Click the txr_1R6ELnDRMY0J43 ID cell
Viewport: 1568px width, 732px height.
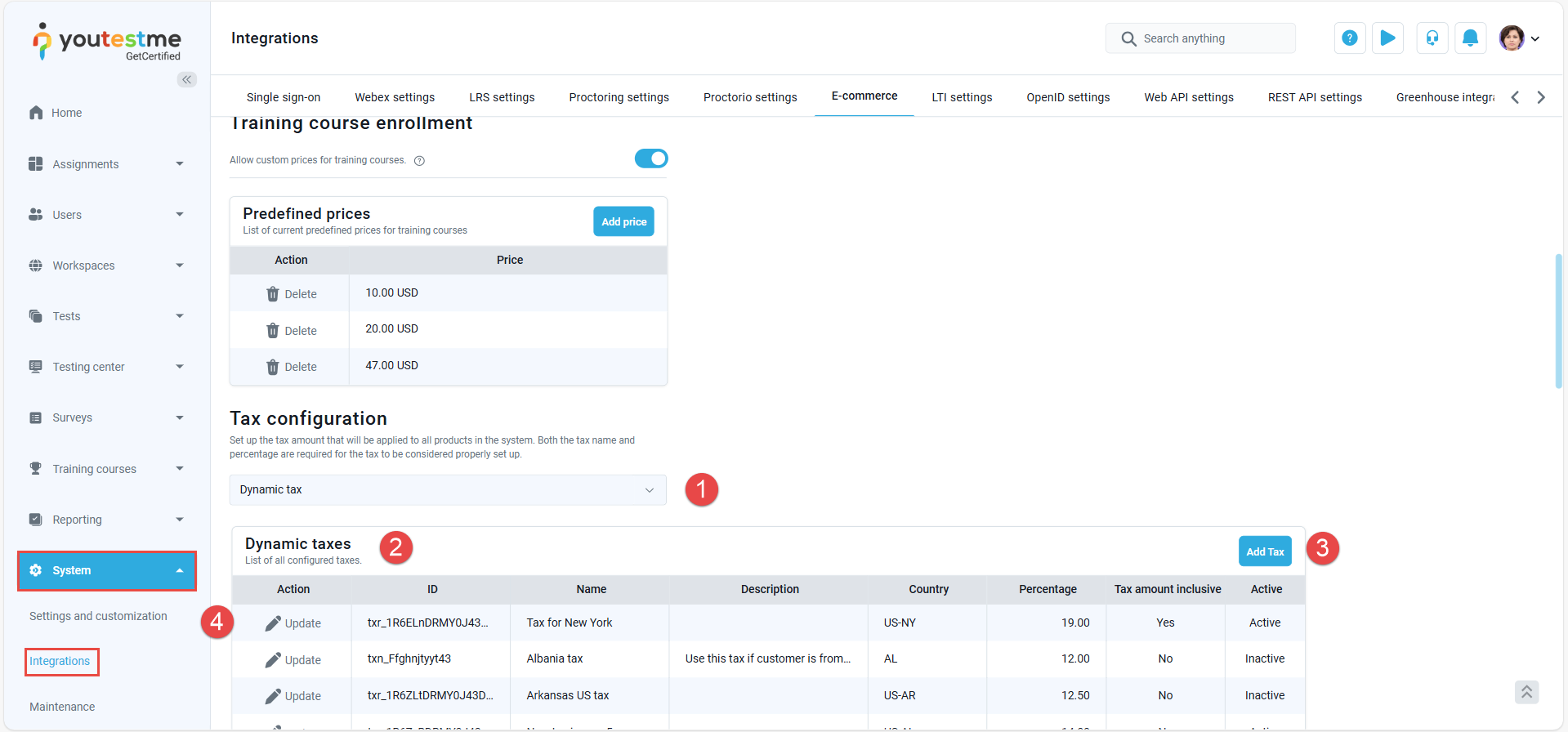point(431,623)
